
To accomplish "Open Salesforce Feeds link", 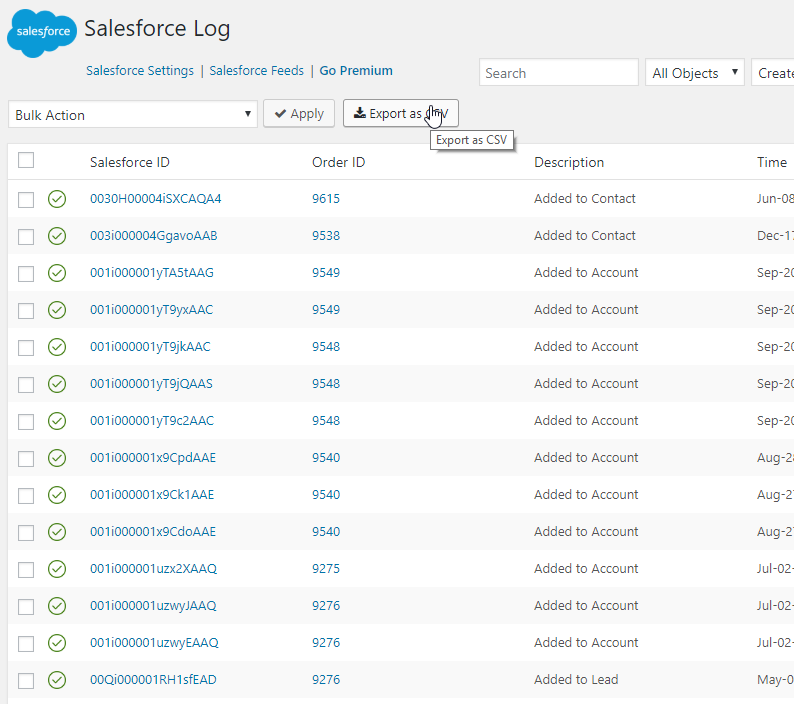I will 257,70.
